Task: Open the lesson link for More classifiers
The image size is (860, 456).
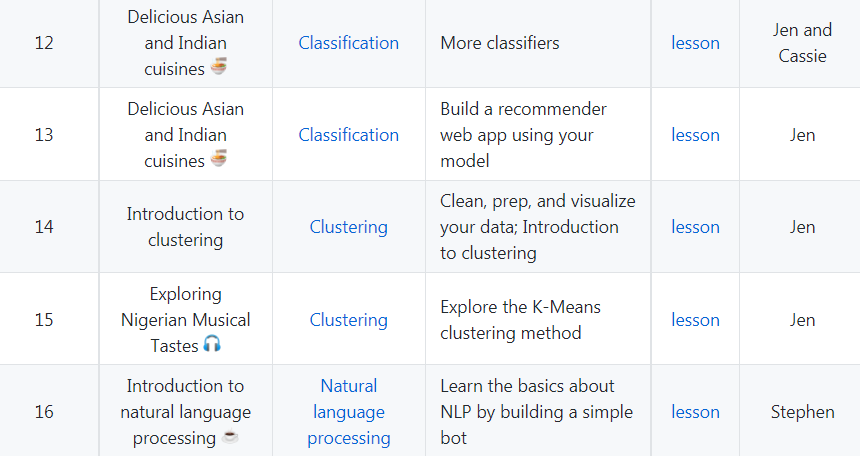Action: [695, 43]
